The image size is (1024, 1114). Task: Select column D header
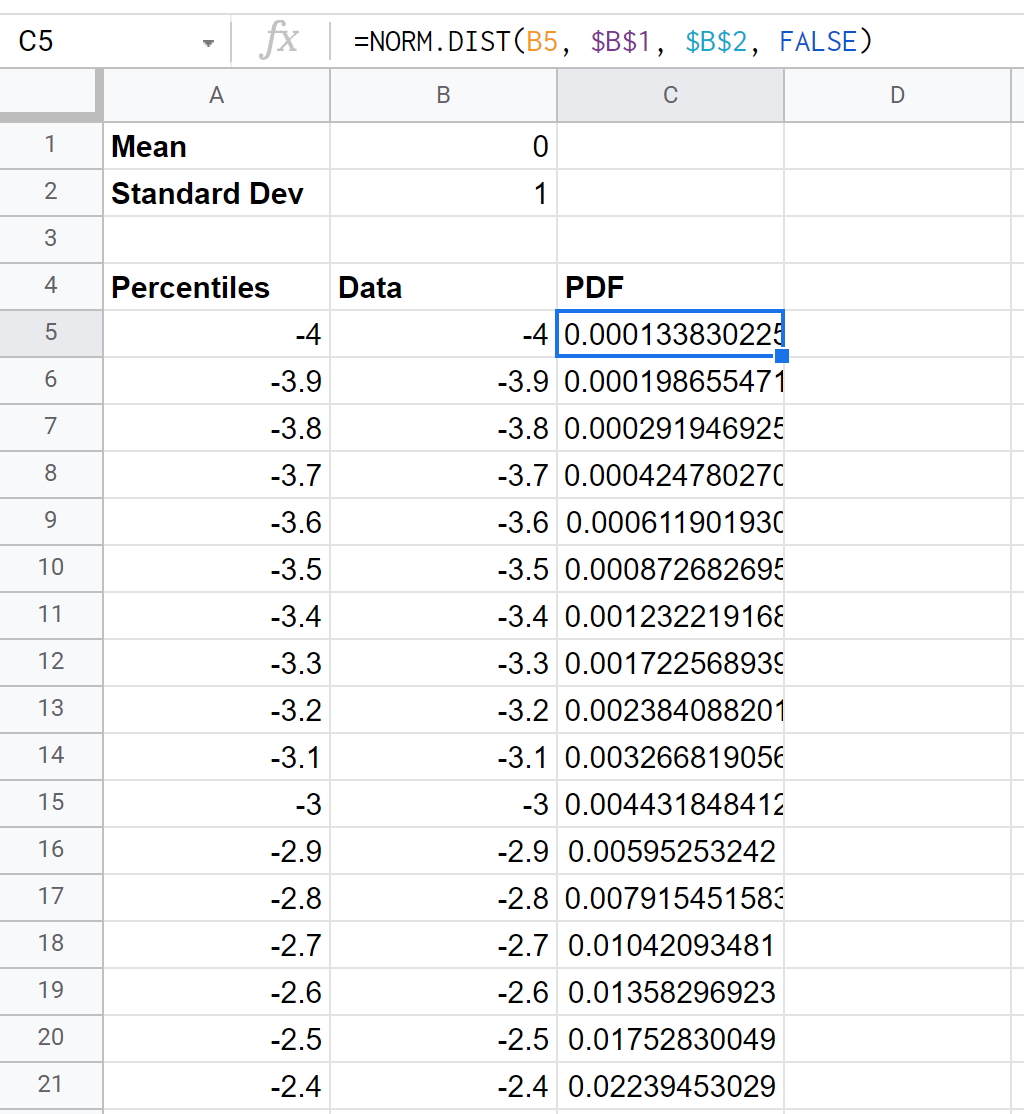(897, 95)
